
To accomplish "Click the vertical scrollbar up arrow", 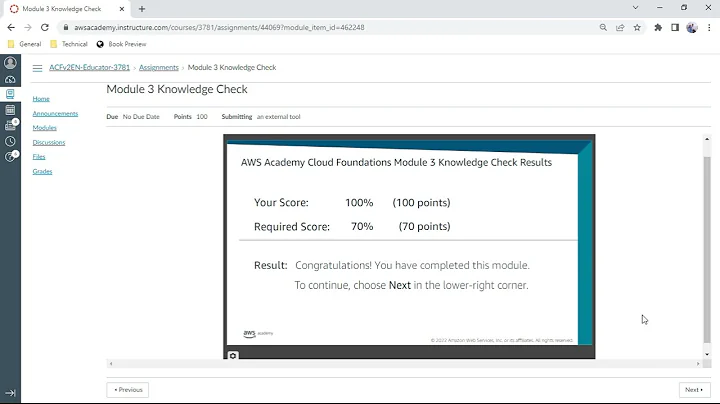I will tap(707, 139).
